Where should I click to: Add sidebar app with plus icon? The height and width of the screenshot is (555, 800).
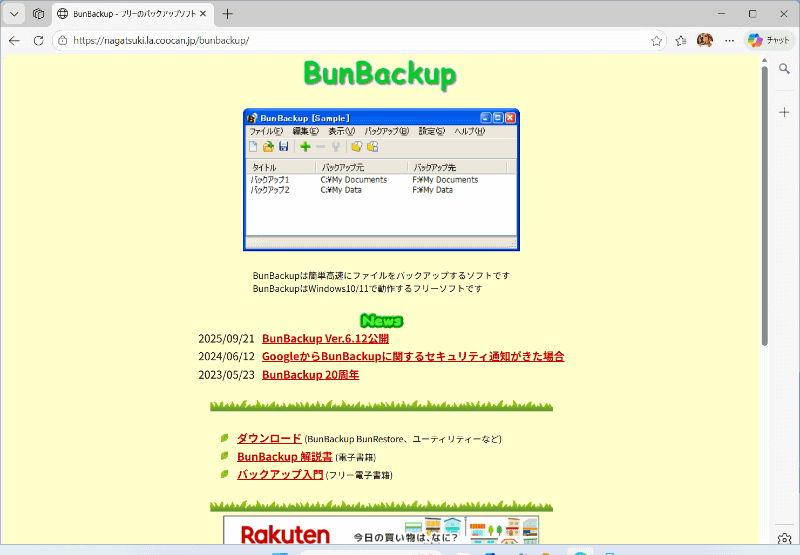[x=785, y=112]
